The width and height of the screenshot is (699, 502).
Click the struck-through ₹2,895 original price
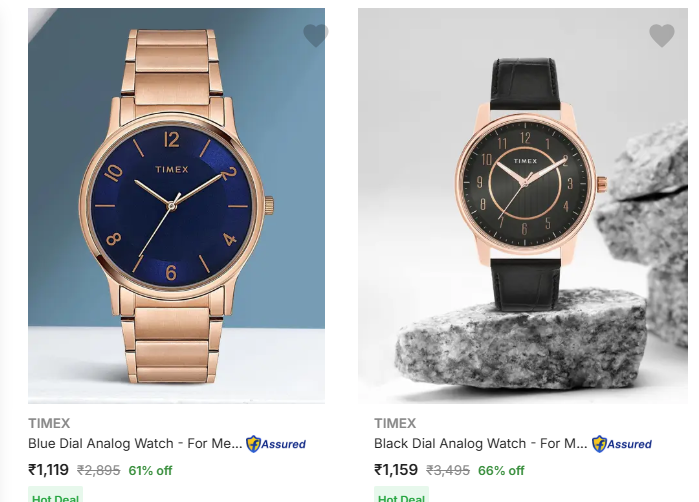point(99,470)
